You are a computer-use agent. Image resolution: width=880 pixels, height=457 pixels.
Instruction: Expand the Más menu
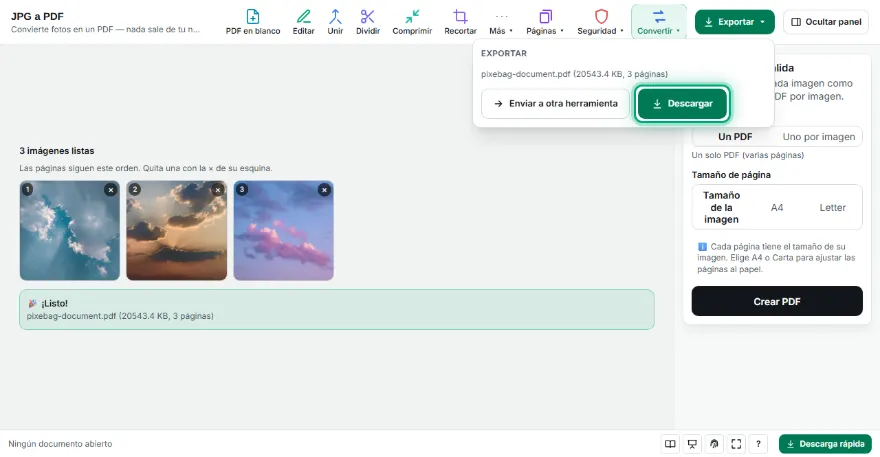click(501, 22)
